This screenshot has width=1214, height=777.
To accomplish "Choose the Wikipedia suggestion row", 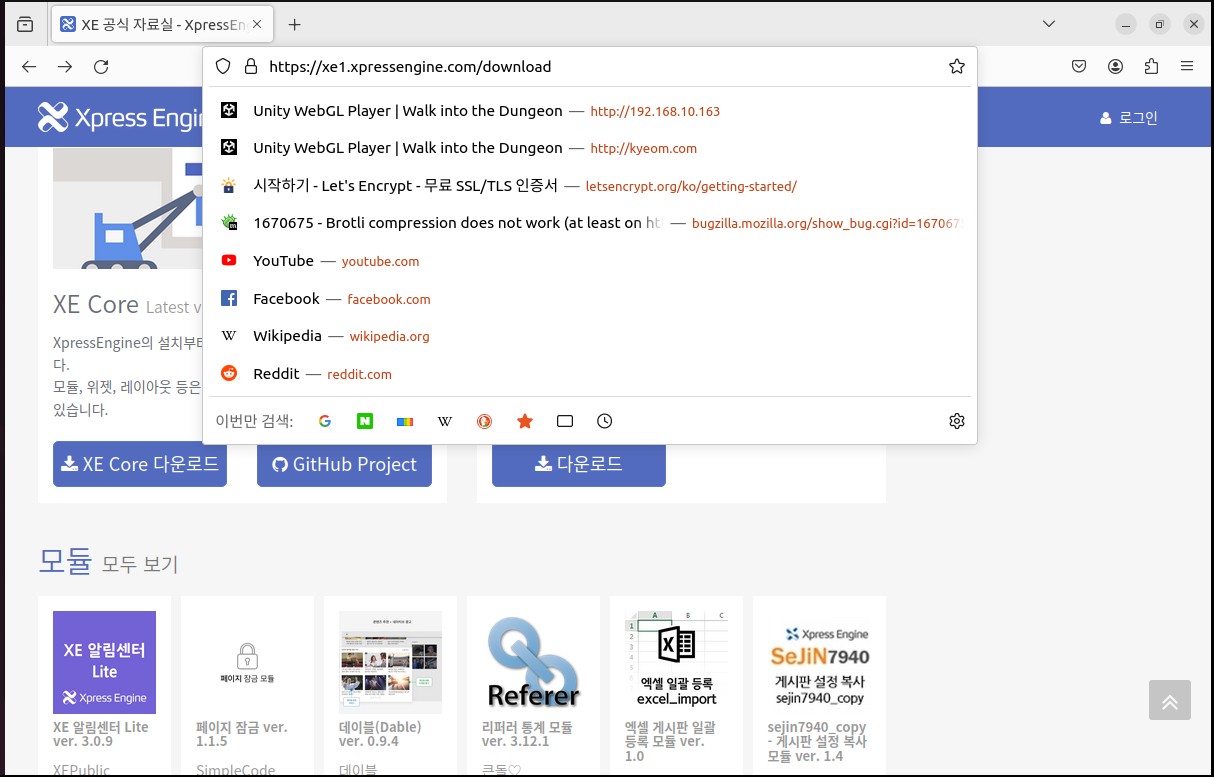I will coord(590,336).
